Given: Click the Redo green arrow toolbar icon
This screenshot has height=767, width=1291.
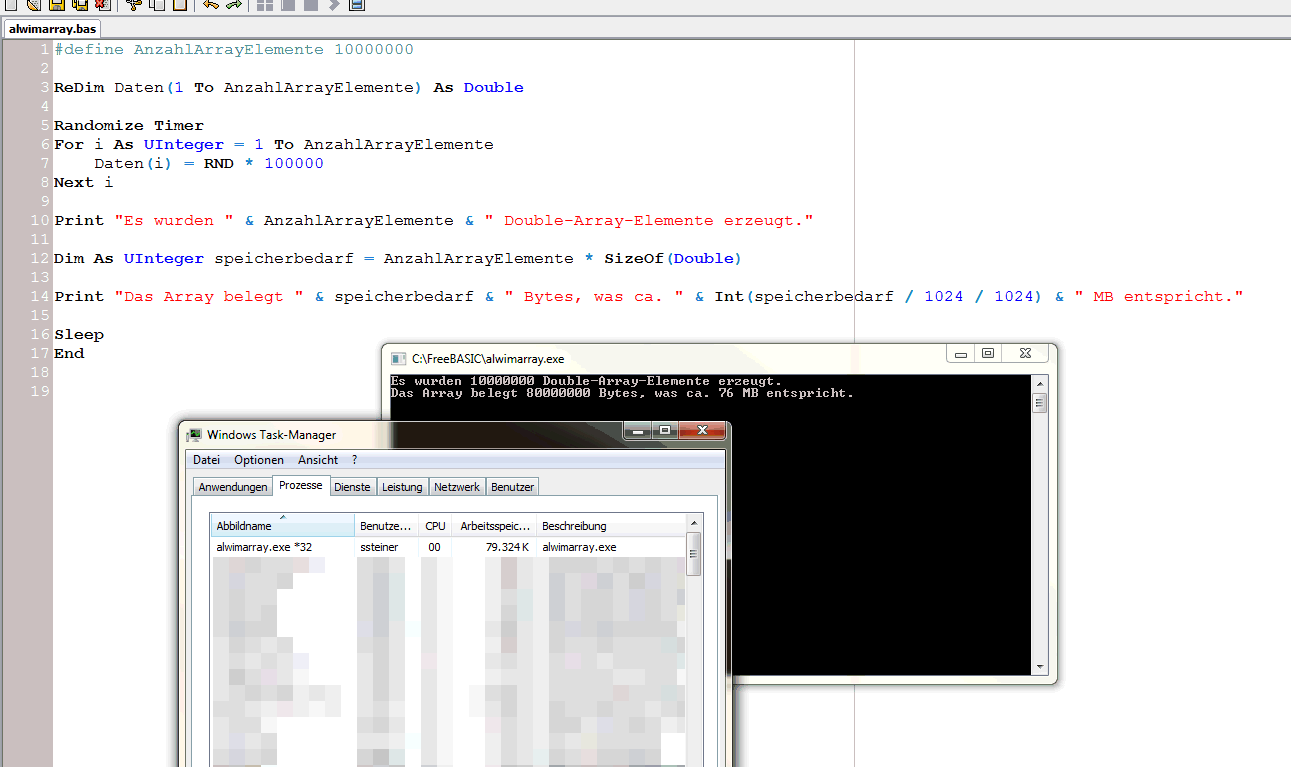Looking at the screenshot, I should pos(234,4).
